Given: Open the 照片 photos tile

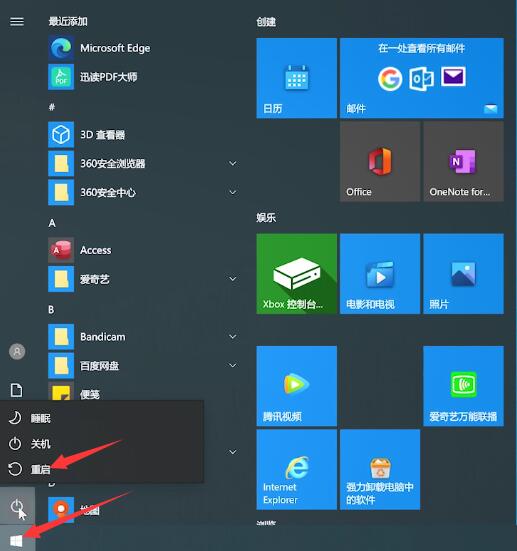Looking at the screenshot, I should point(463,273).
